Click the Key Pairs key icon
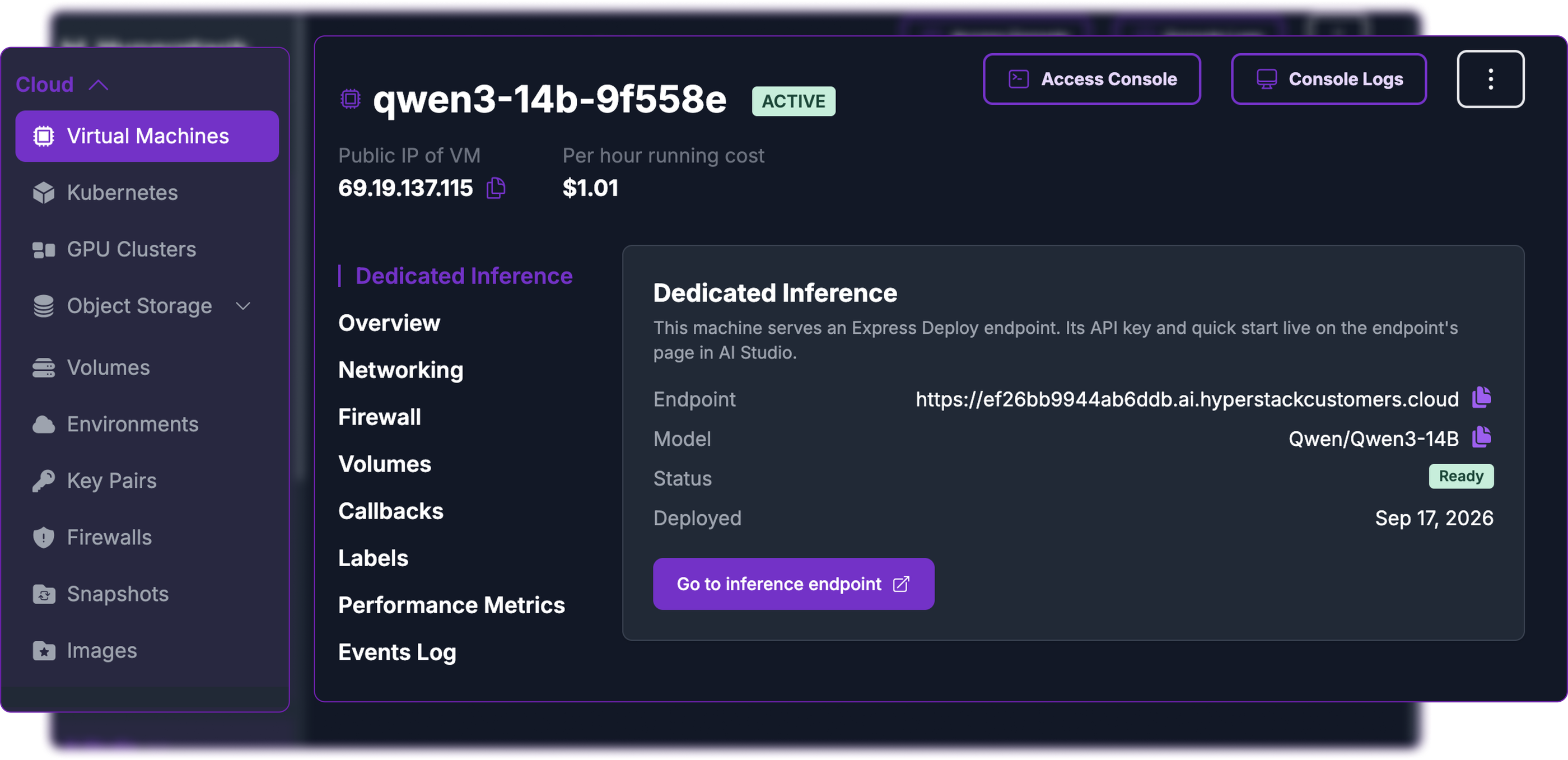The height and width of the screenshot is (760, 1568). coord(44,481)
